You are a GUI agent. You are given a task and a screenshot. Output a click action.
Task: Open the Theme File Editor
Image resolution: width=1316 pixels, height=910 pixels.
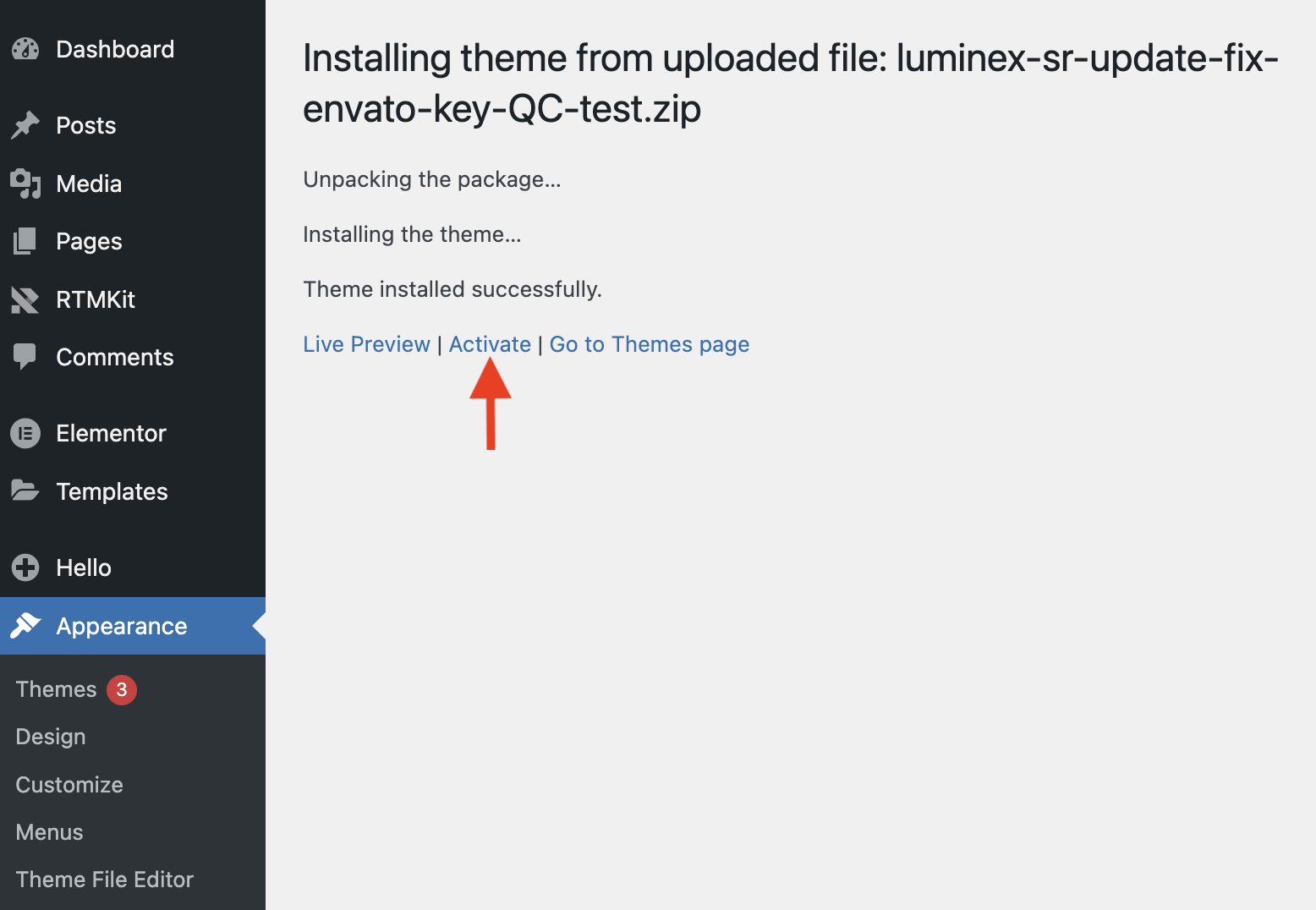pos(105,880)
